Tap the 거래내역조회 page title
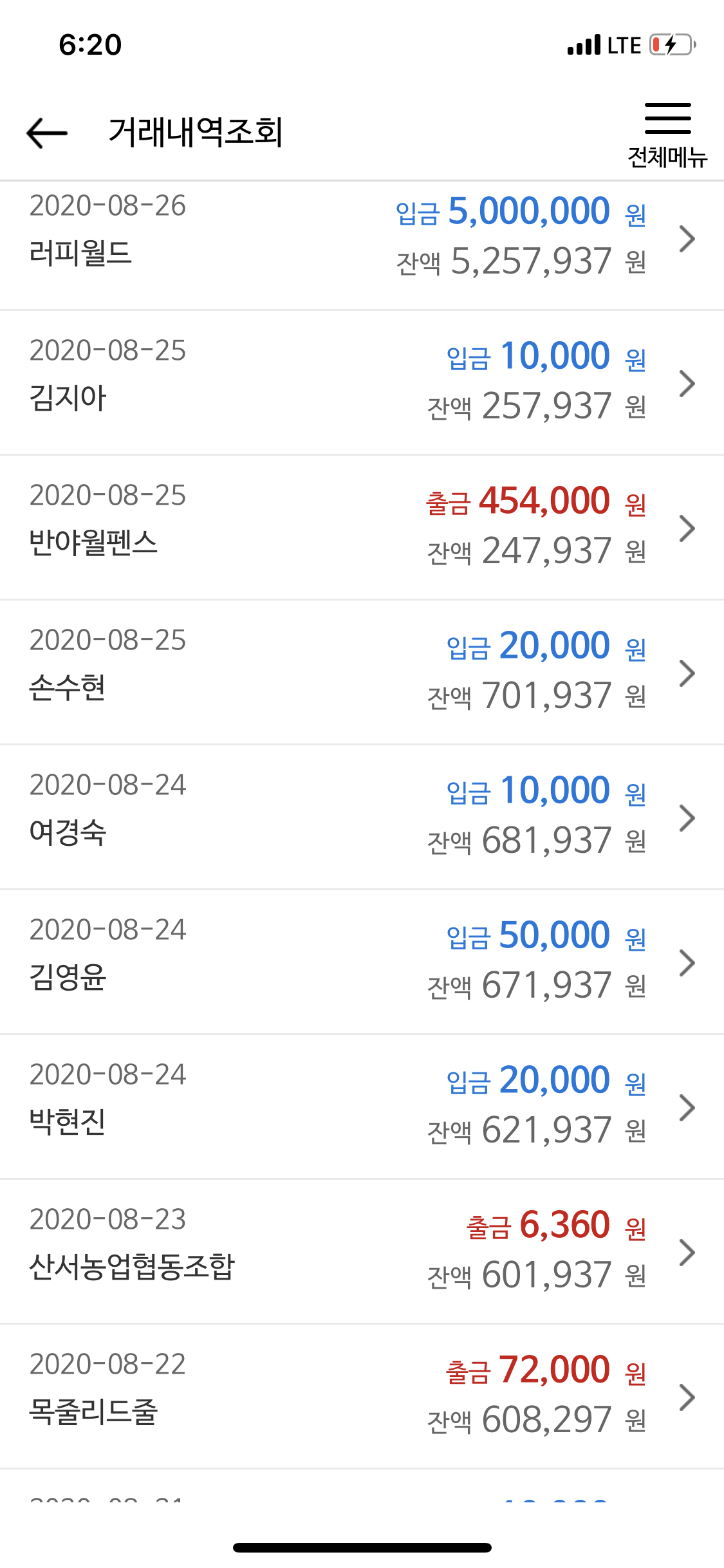This screenshot has width=724, height=1568. 196,133
